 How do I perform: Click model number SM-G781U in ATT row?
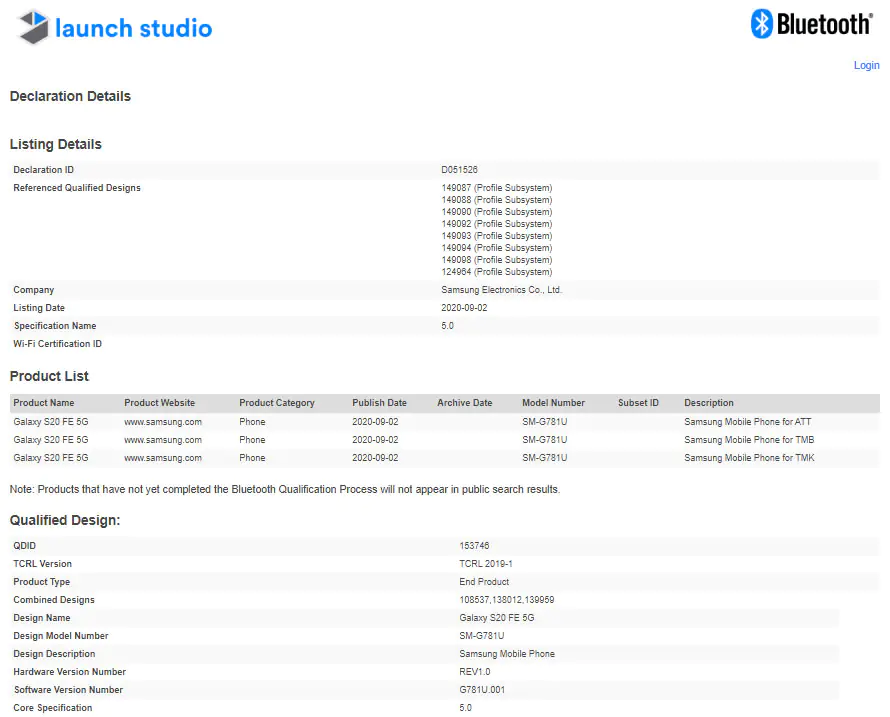click(x=544, y=422)
